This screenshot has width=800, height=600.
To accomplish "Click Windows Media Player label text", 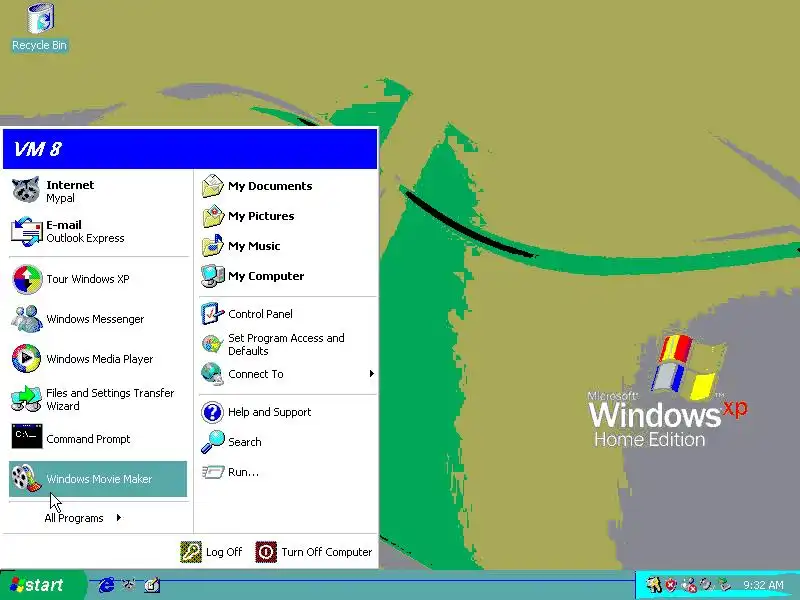I will coord(99,359).
